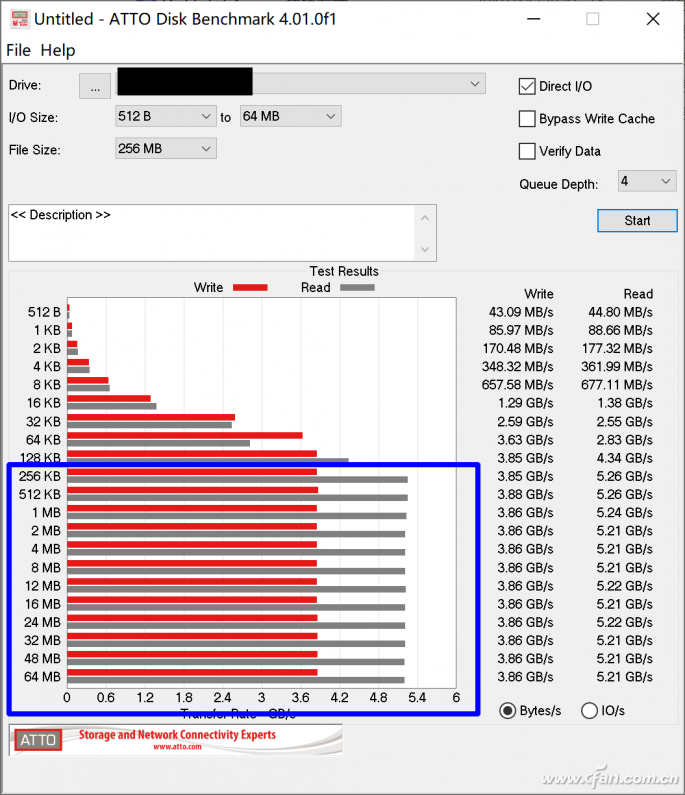Viewport: 685px width, 795px height.
Task: Click the 48 MB chart row label
Action: [42, 659]
